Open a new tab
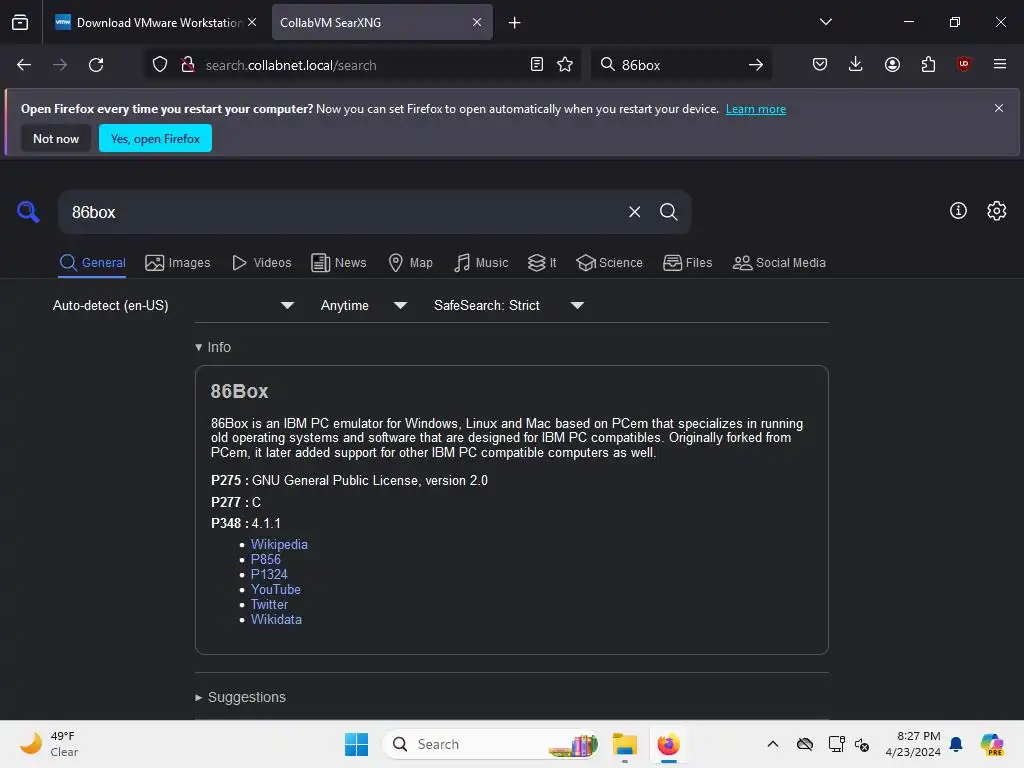 (x=515, y=23)
